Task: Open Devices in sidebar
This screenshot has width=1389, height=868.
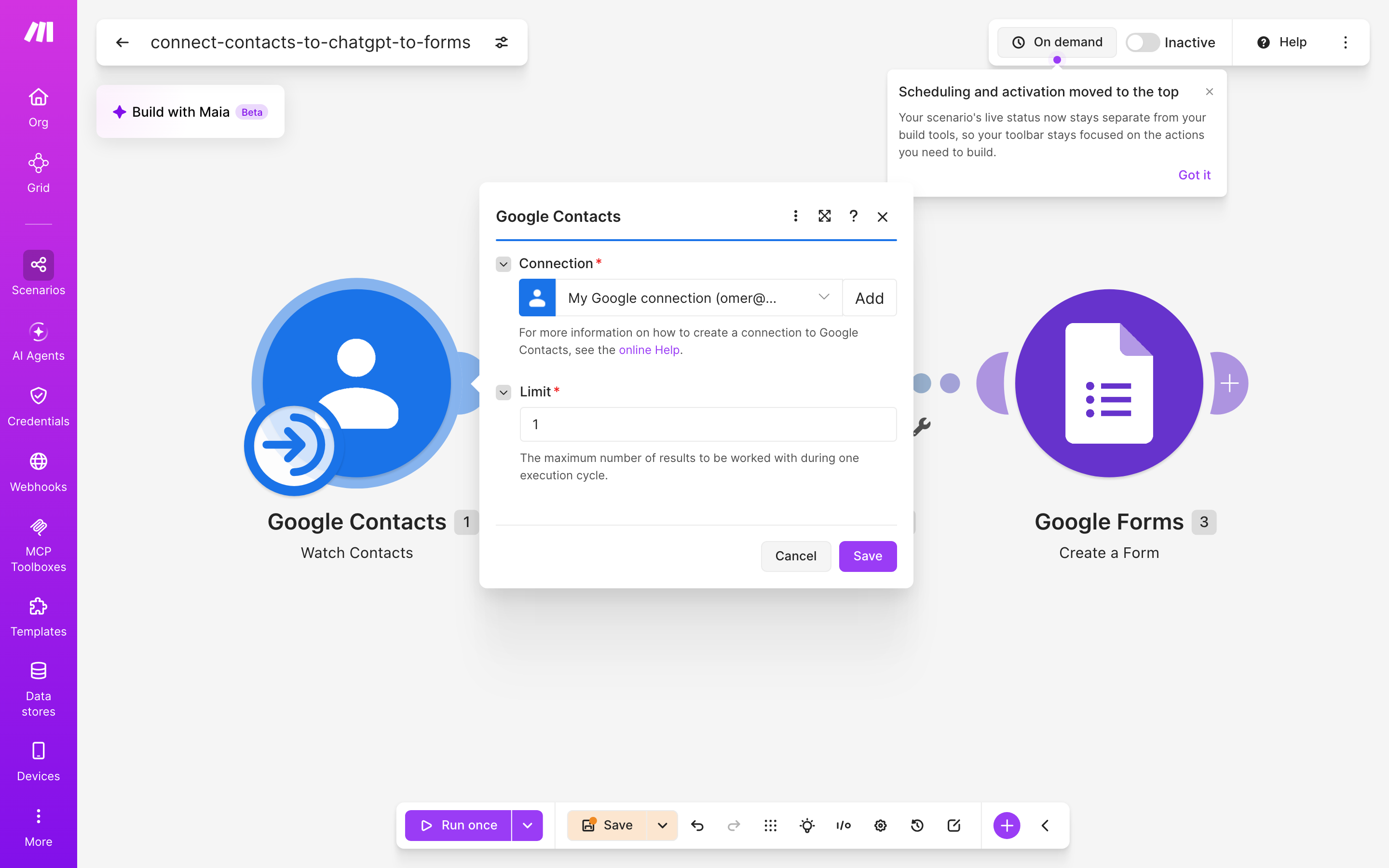Action: pos(39,762)
